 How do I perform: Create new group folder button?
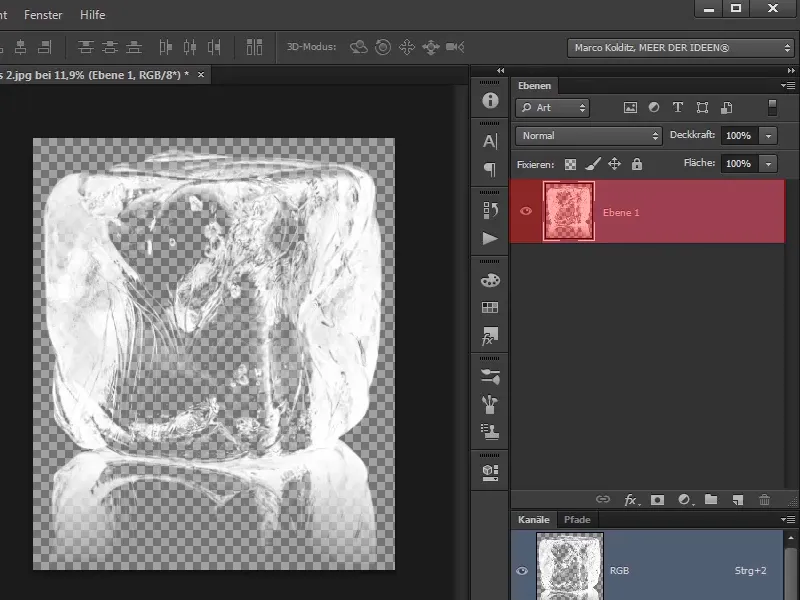click(711, 499)
